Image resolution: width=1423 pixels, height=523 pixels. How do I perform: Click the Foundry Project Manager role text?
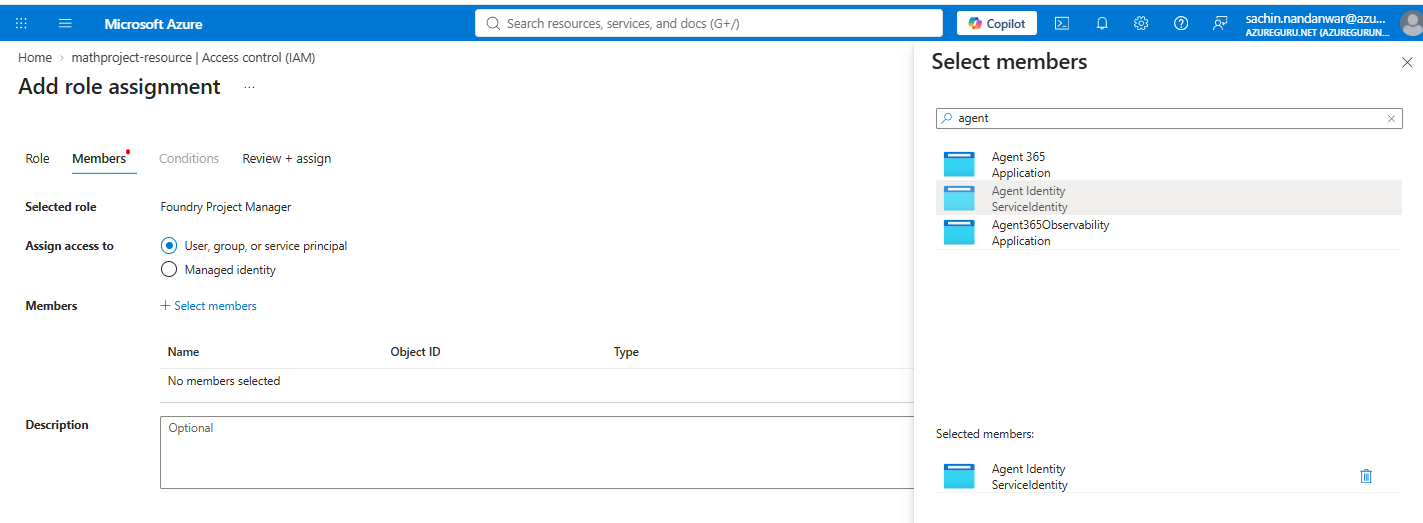click(x=226, y=207)
